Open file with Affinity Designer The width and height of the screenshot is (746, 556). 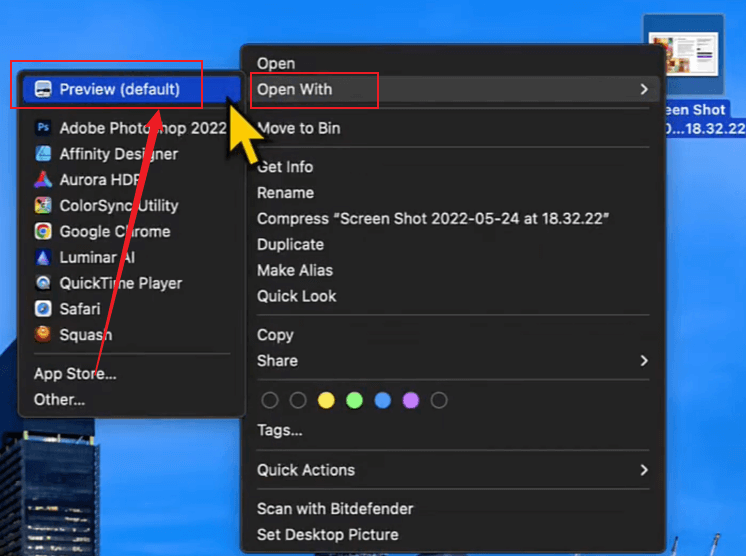click(x=132, y=154)
